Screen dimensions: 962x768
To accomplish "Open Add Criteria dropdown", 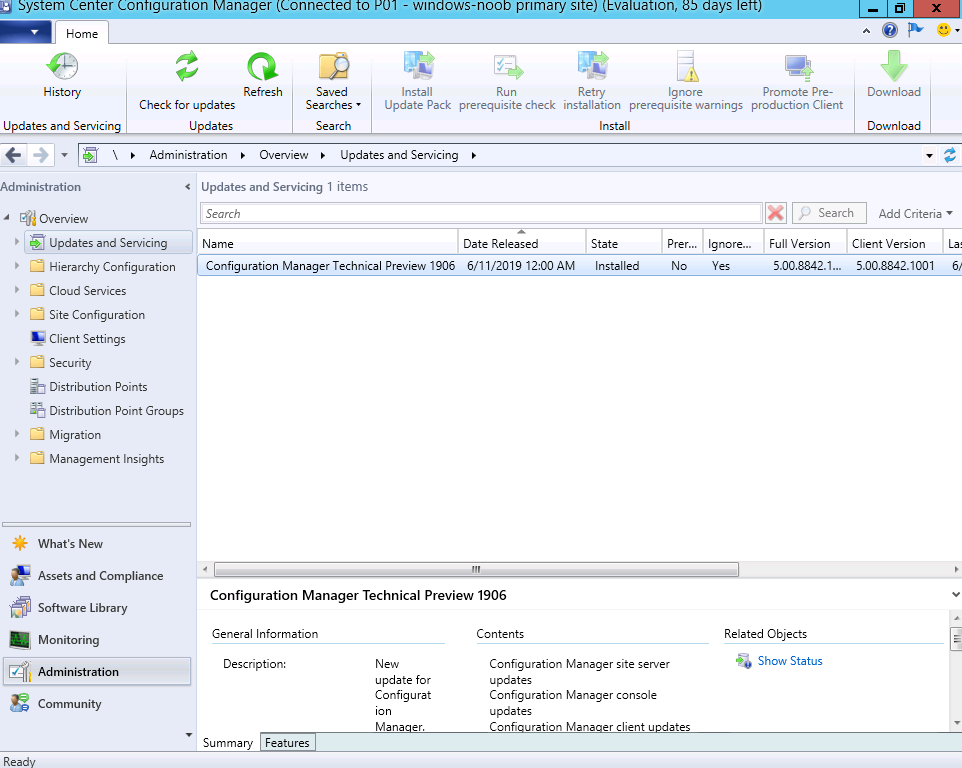I will tap(915, 213).
